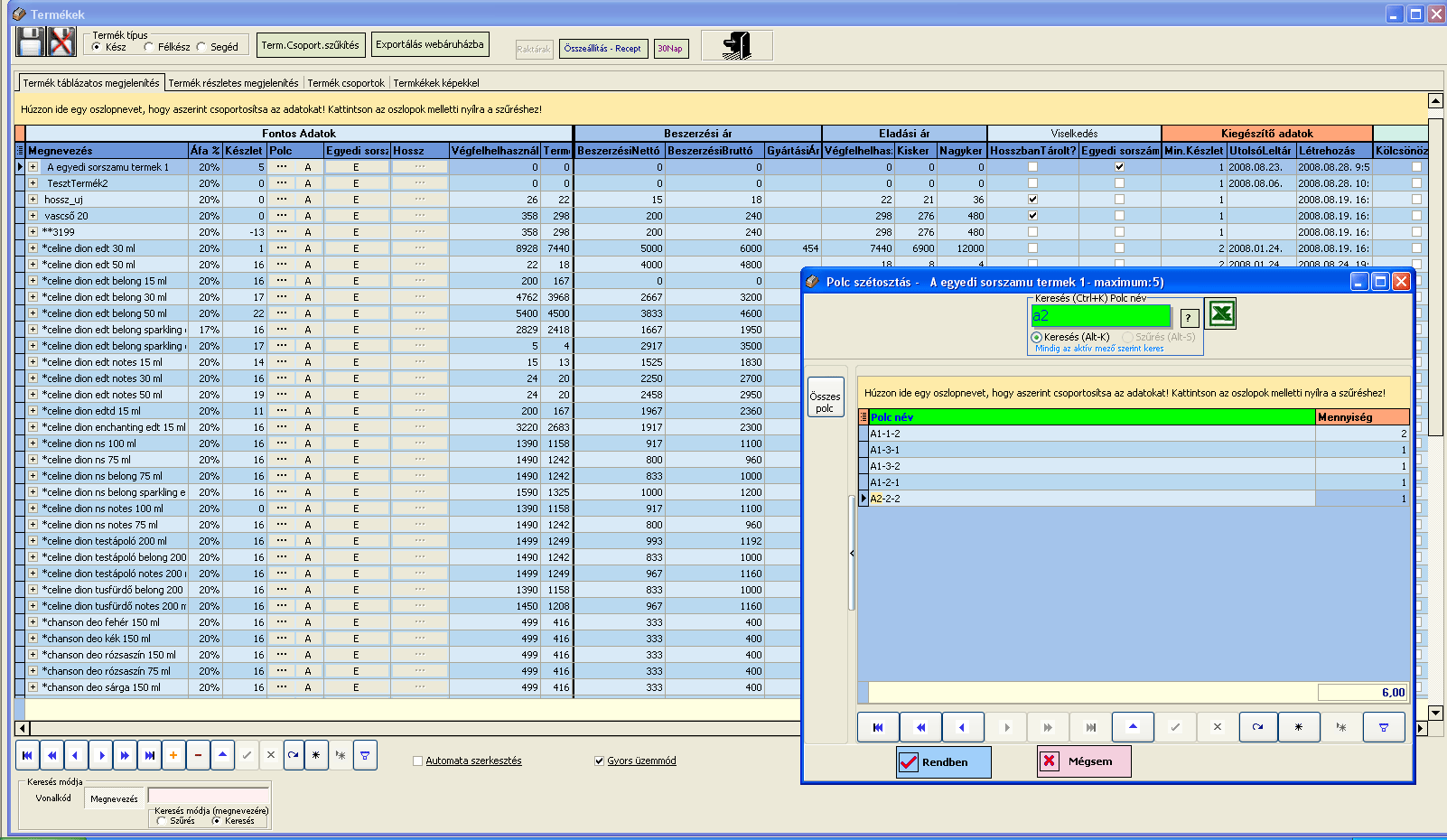This screenshot has width=1447, height=840.
Task: Click the Termékek grid vertical scrollbar down arrow
Action: (x=1435, y=713)
